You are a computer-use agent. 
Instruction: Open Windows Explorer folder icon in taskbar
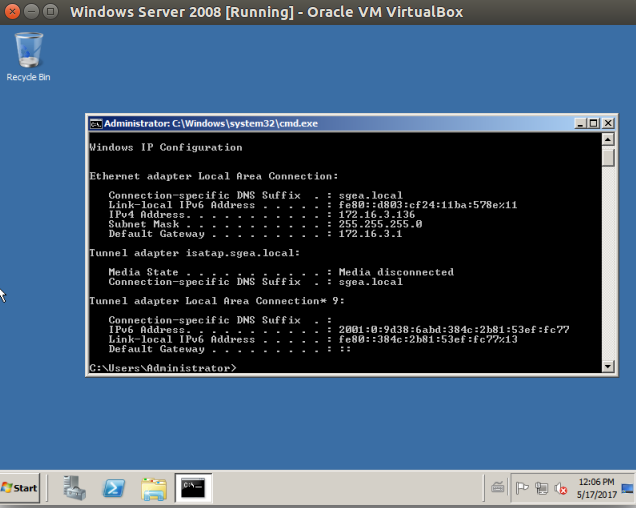tap(154, 488)
